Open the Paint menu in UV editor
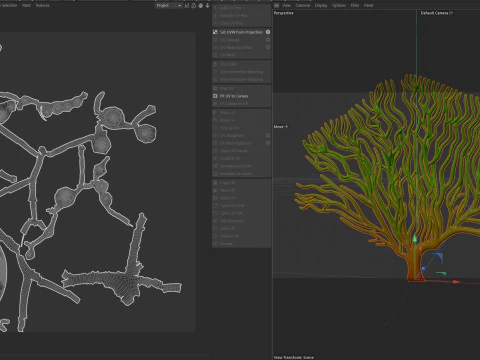 coord(26,5)
